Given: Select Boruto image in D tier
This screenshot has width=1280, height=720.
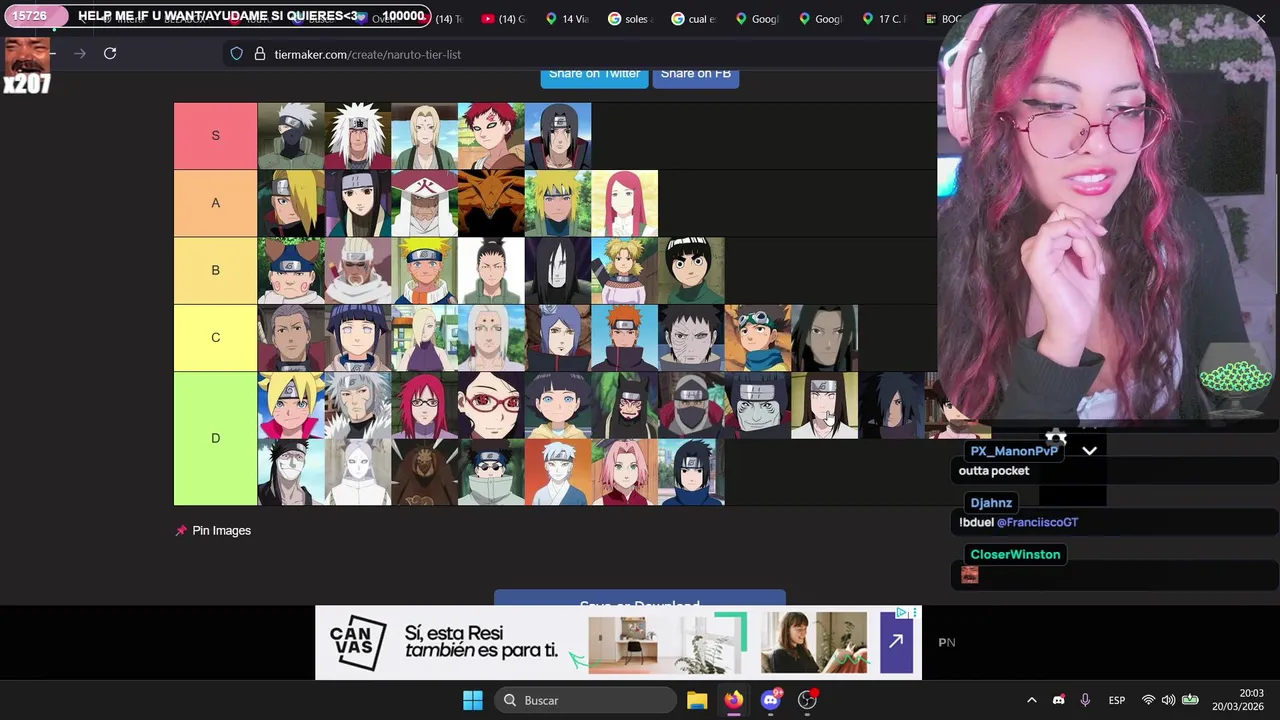Looking at the screenshot, I should tap(291, 405).
